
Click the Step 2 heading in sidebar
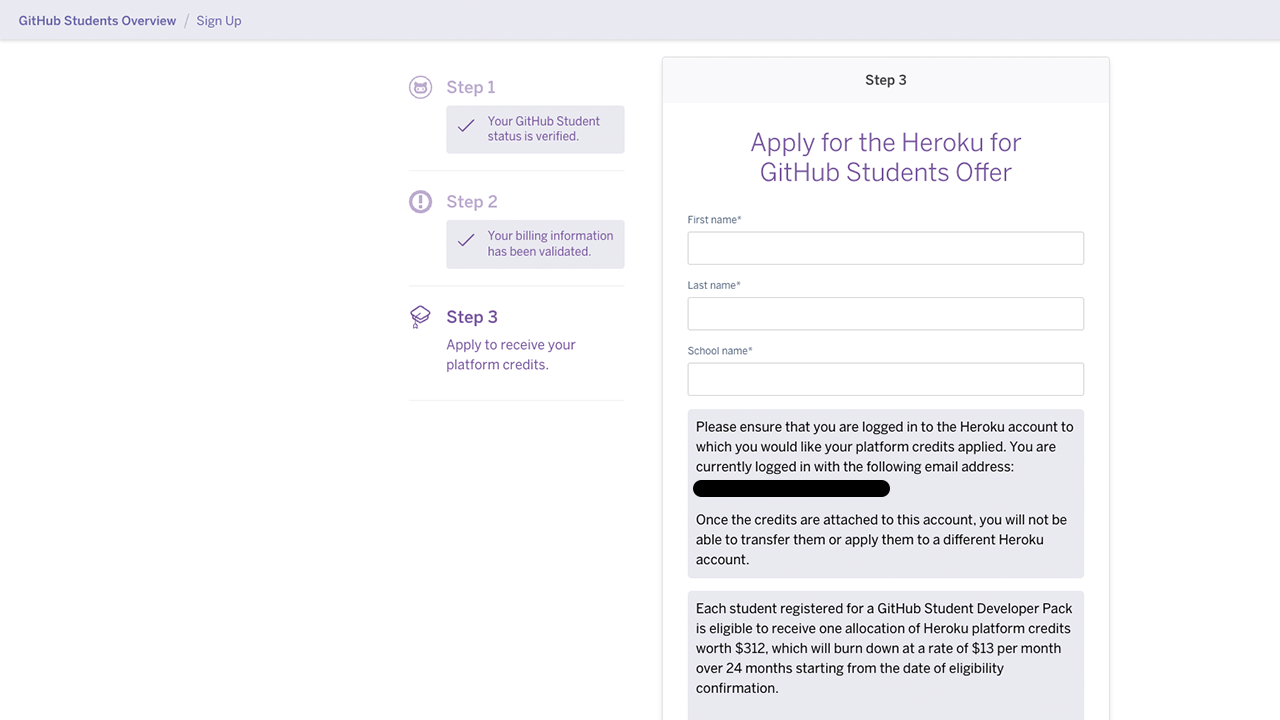471,202
